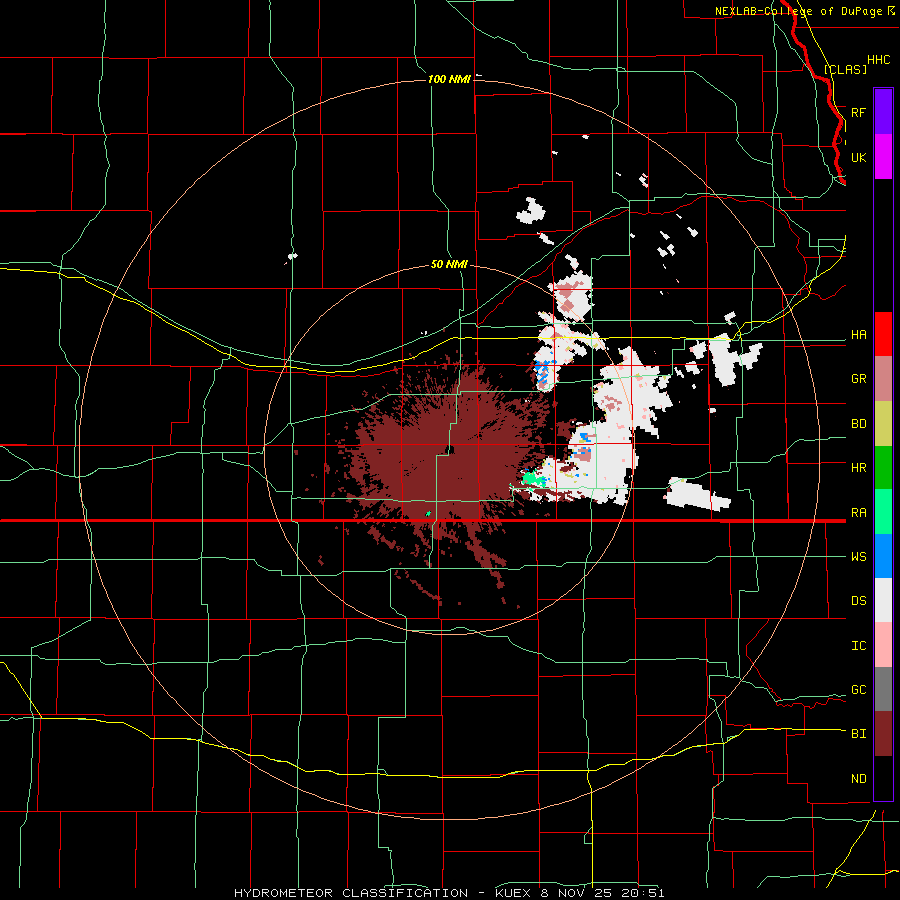
Task: Select the yellow BD color swatch
Action: pos(883,424)
